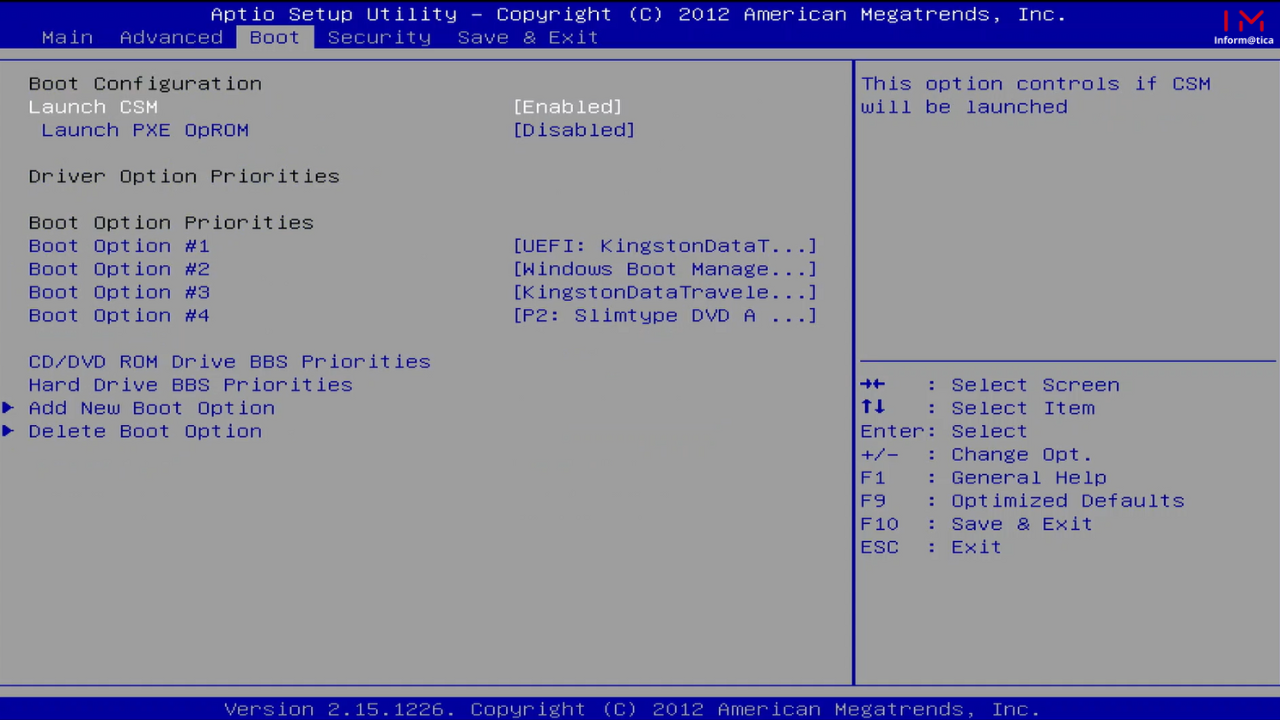Image resolution: width=1280 pixels, height=720 pixels.
Task: Select the Boot tab
Action: (275, 37)
